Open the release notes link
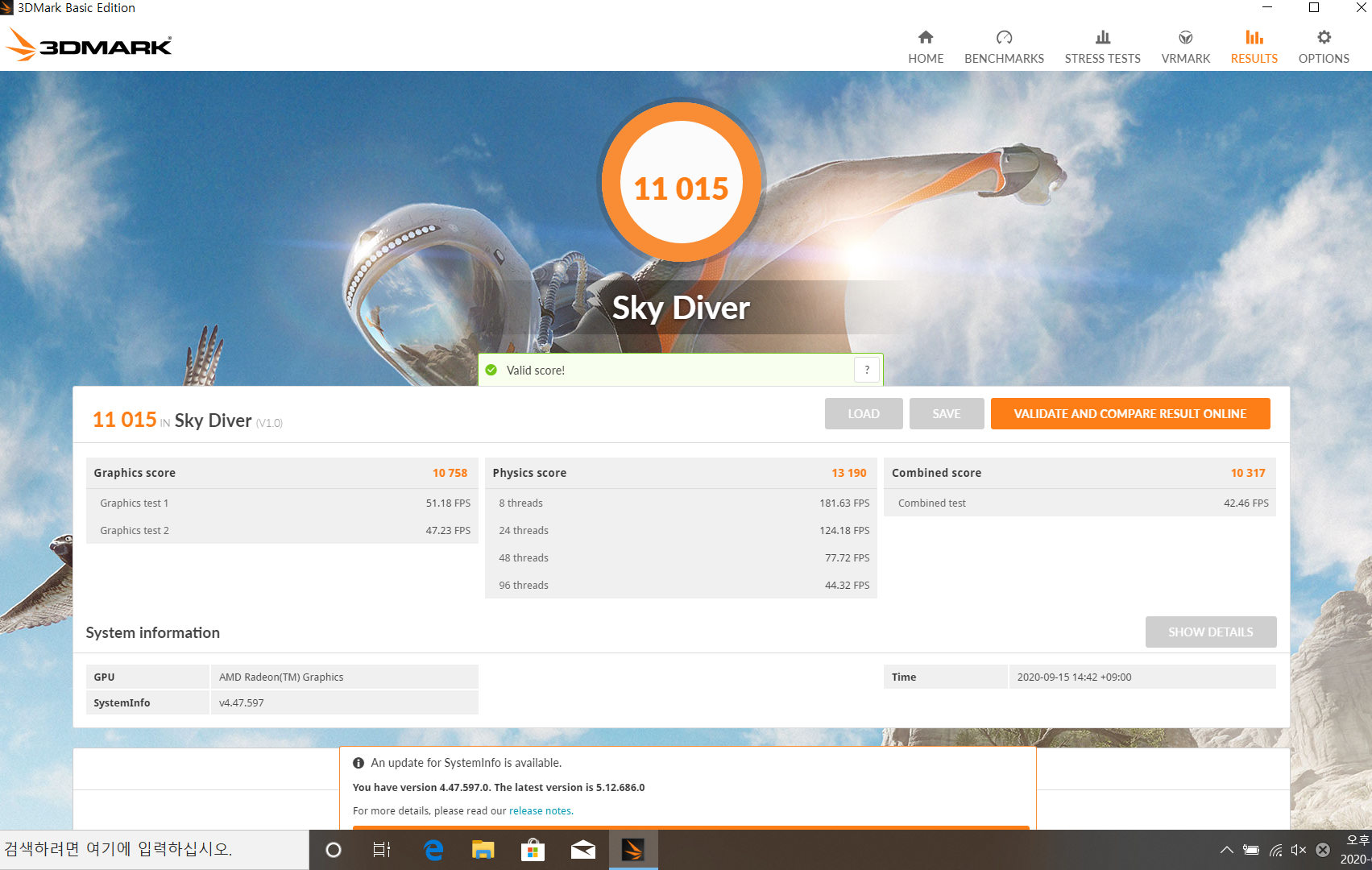This screenshot has width=1372, height=870. click(541, 811)
